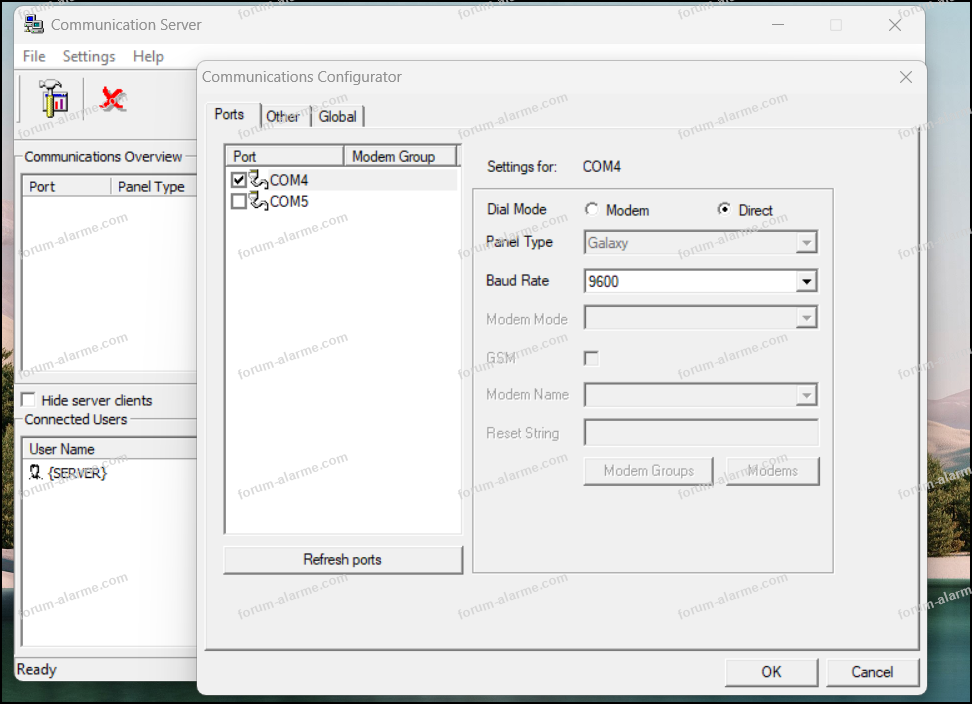Click the Communication Server title bar icon
This screenshot has height=704, width=972.
(x=33, y=24)
